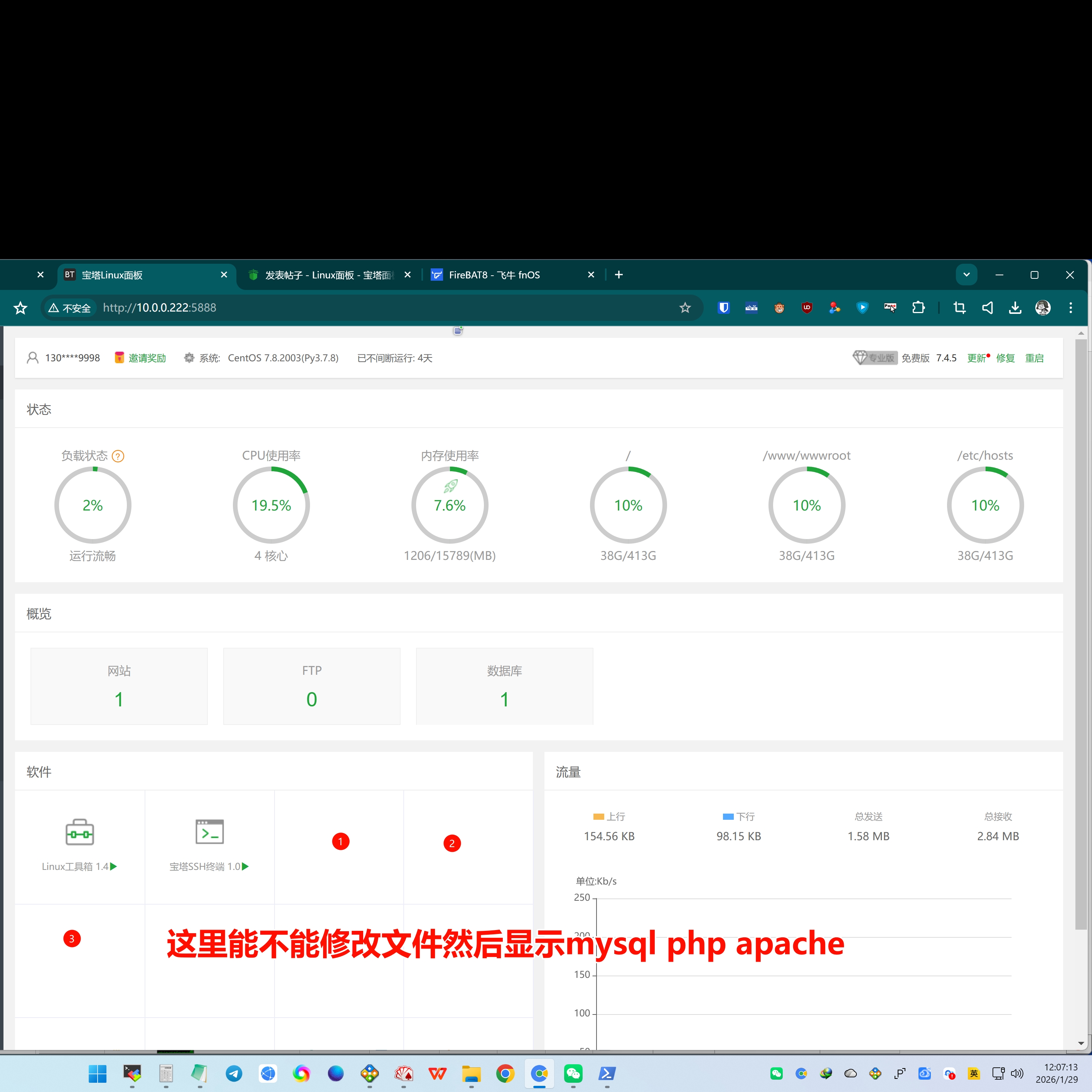The image size is (1092, 1092).
Task: Click the 重启 restart link
Action: 1034,358
